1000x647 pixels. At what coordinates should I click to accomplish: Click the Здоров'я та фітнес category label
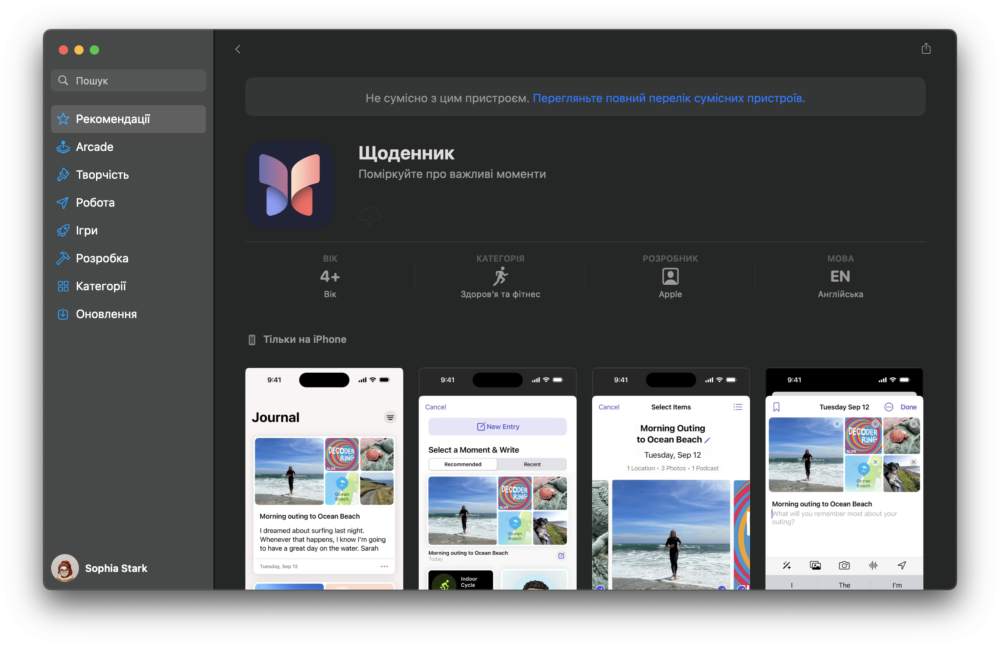pyautogui.click(x=501, y=294)
